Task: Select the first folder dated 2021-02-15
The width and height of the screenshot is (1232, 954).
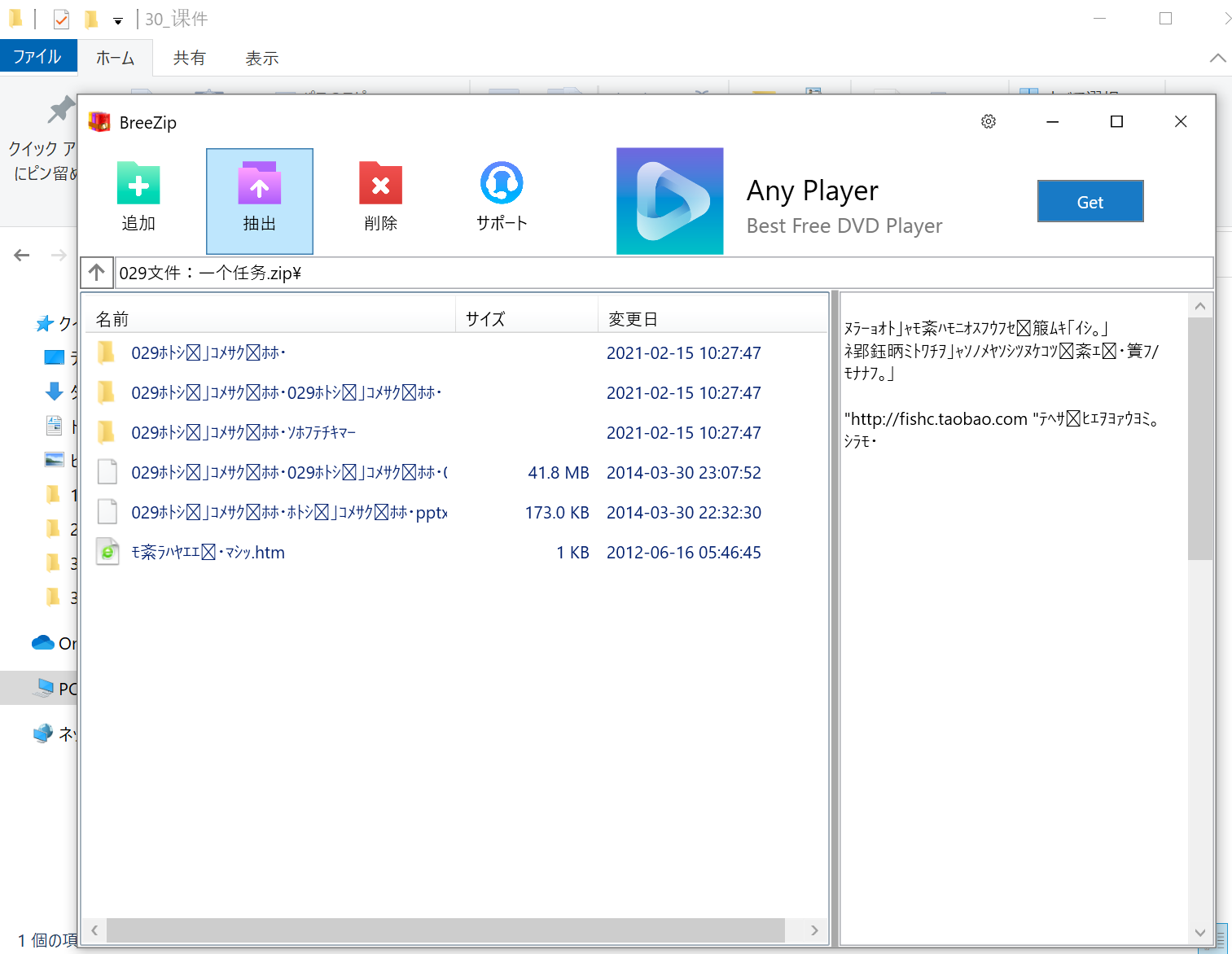Action: [454, 352]
